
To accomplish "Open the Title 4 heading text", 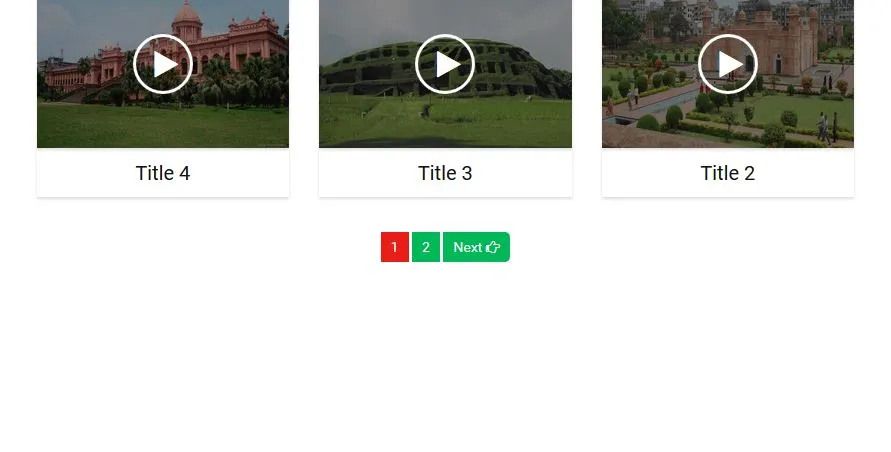I will click(x=163, y=173).
